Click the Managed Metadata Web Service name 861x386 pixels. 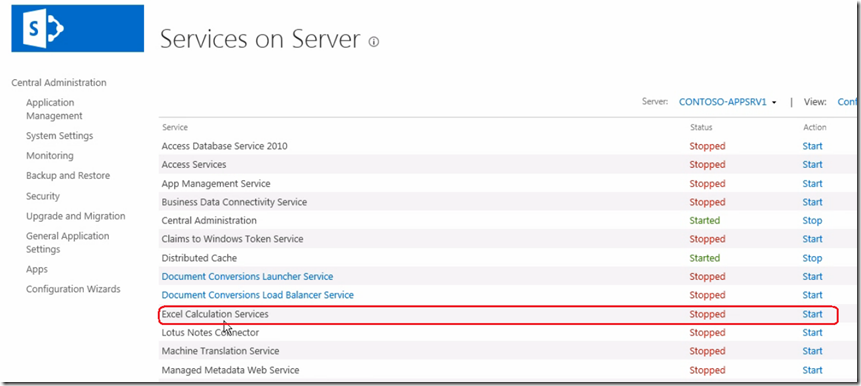pyautogui.click(x=230, y=371)
